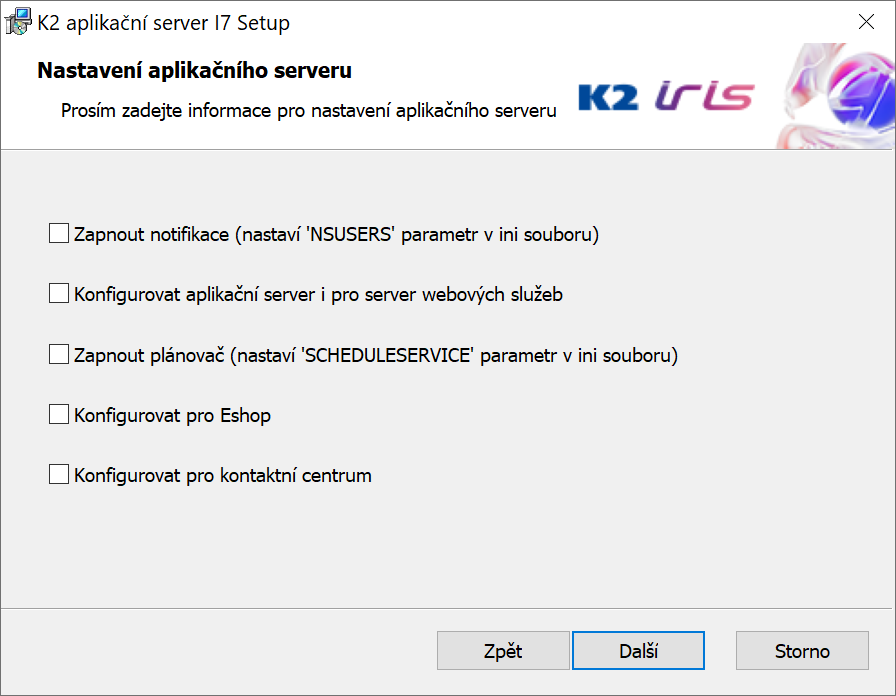The width and height of the screenshot is (896, 696).
Task: Click the decorative iris swirl graphic
Action: coord(836,96)
